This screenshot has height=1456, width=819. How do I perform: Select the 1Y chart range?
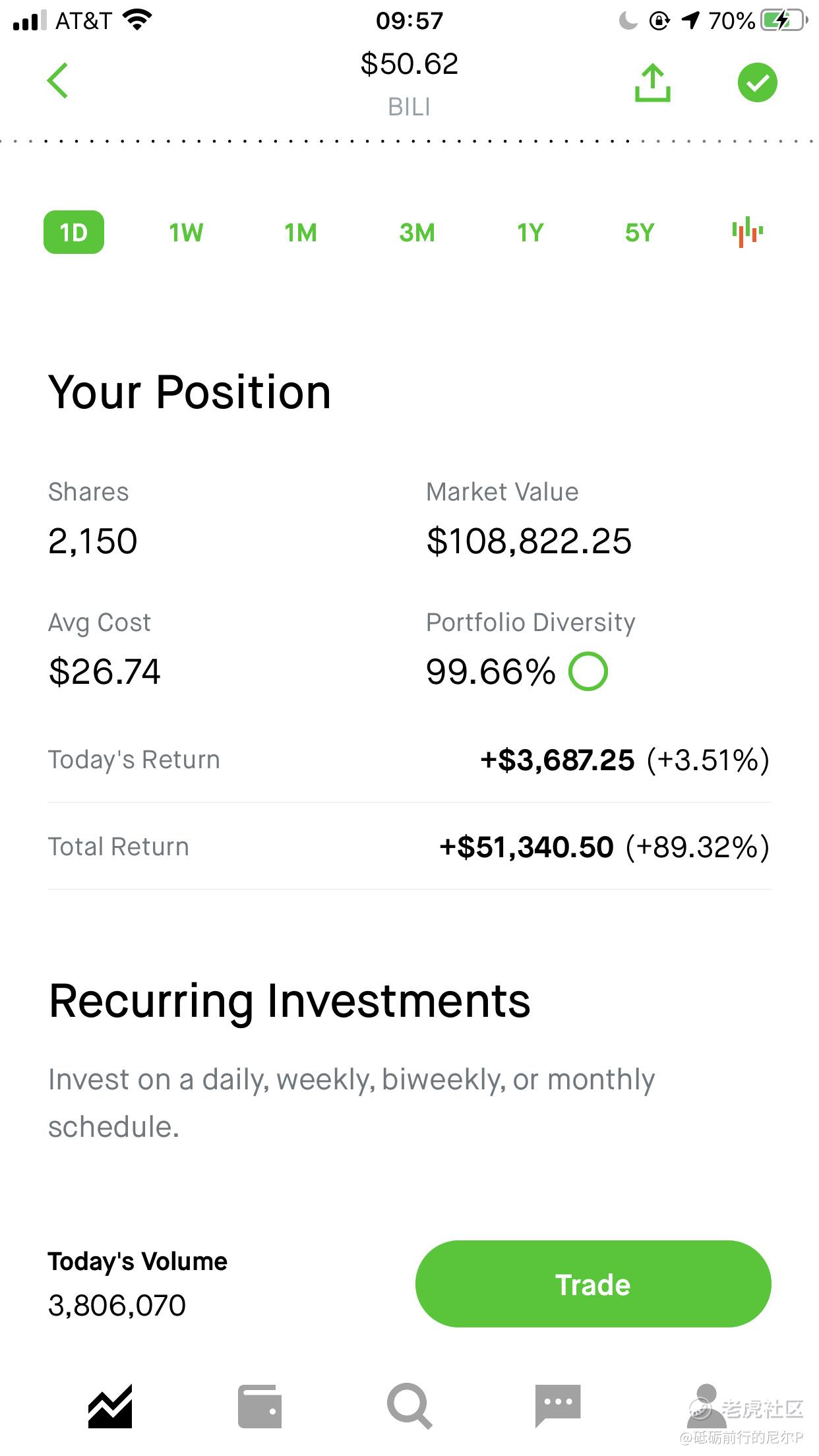tap(530, 233)
